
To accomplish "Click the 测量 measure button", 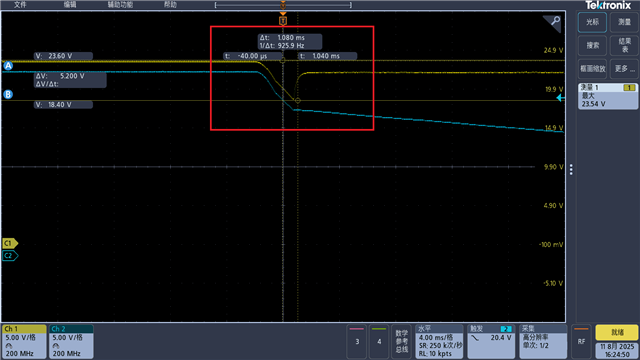I will coord(624,22).
